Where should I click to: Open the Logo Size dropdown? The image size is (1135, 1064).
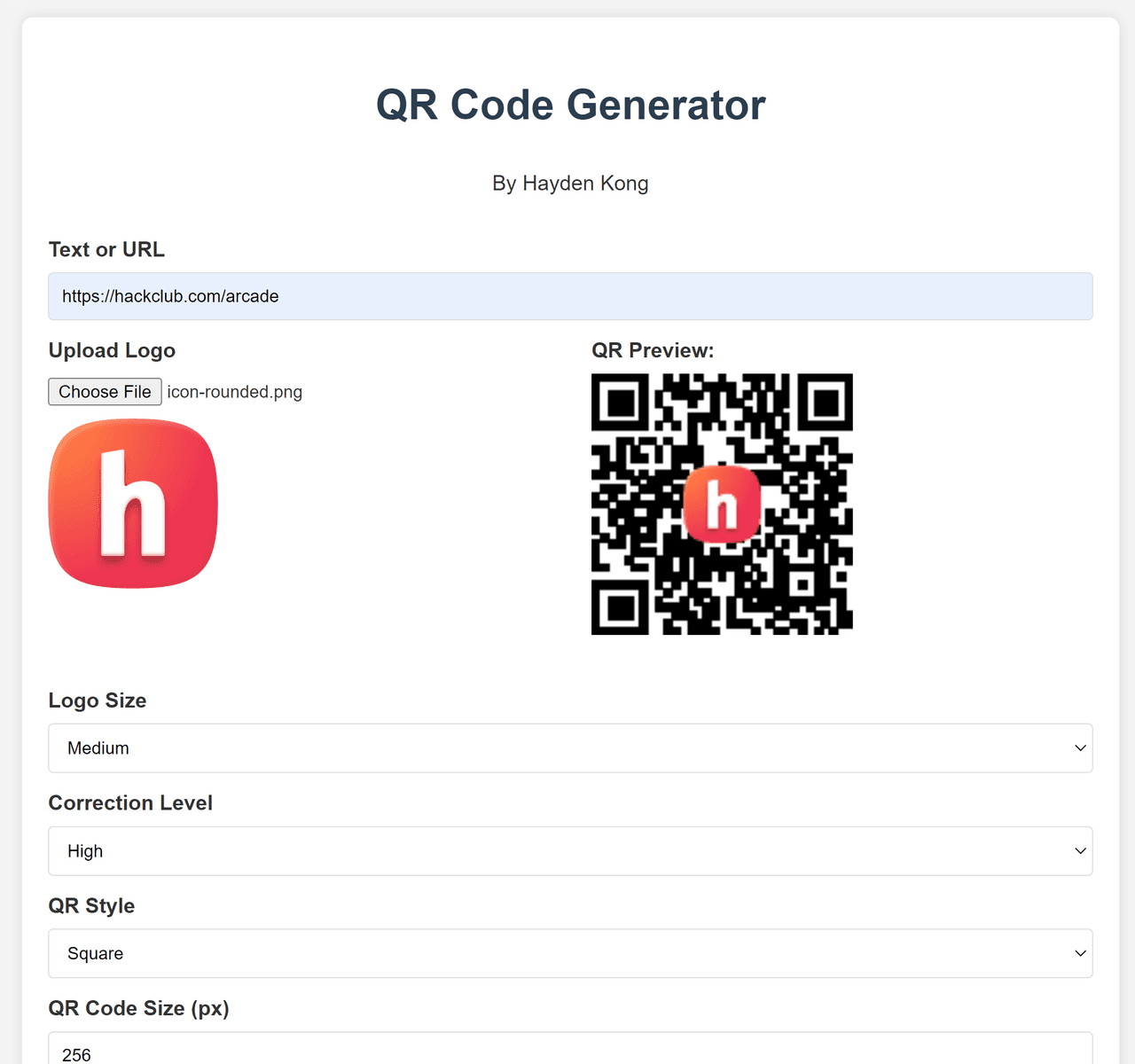tap(570, 748)
